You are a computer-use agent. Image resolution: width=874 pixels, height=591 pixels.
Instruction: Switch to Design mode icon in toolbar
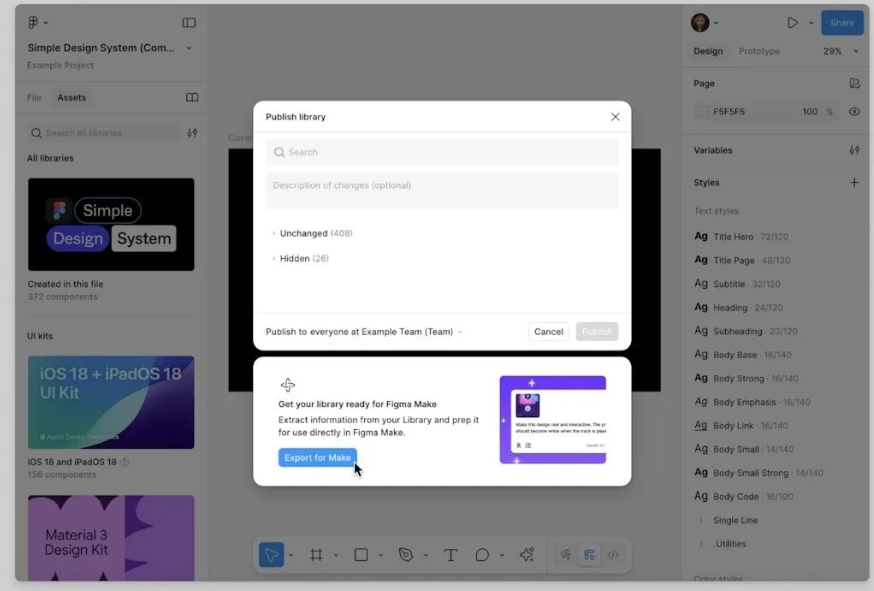[589, 554]
